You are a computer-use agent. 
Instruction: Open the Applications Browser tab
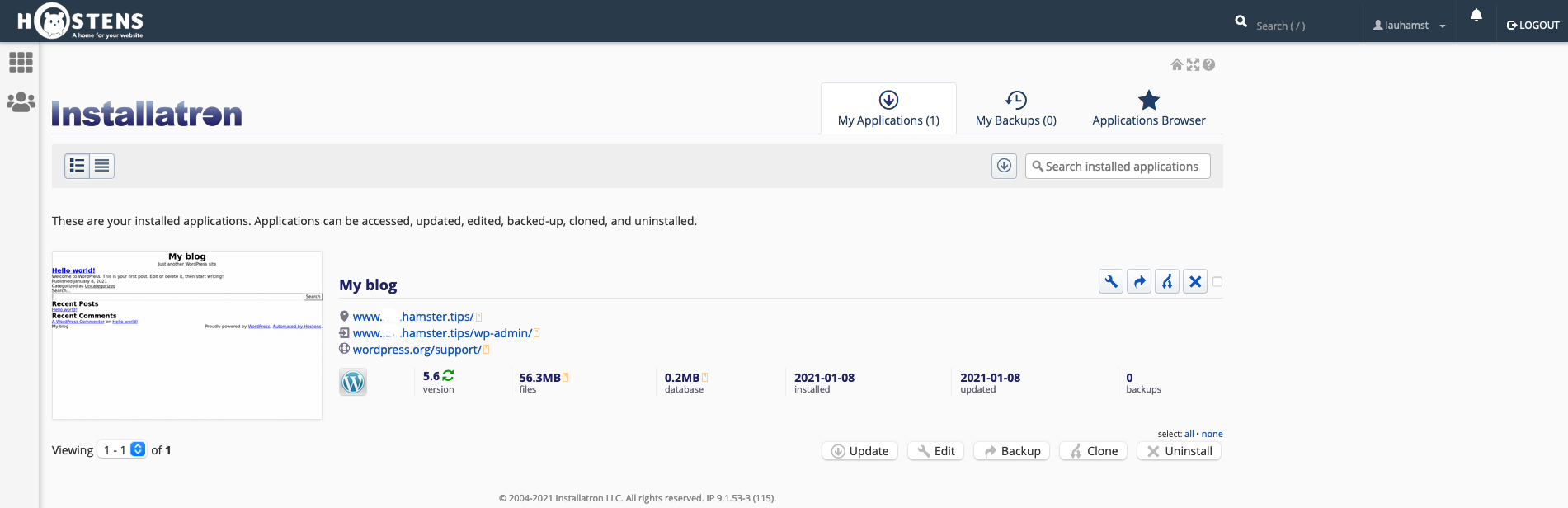[x=1149, y=108]
